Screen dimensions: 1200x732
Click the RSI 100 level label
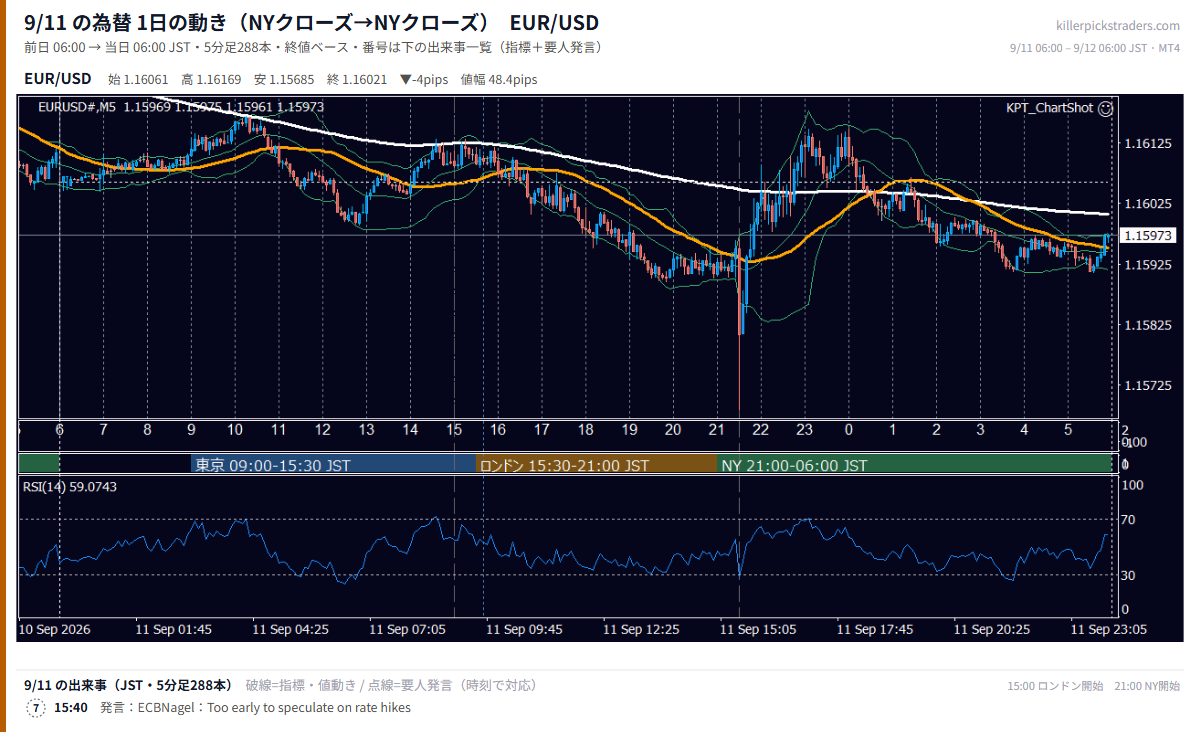click(x=1133, y=485)
